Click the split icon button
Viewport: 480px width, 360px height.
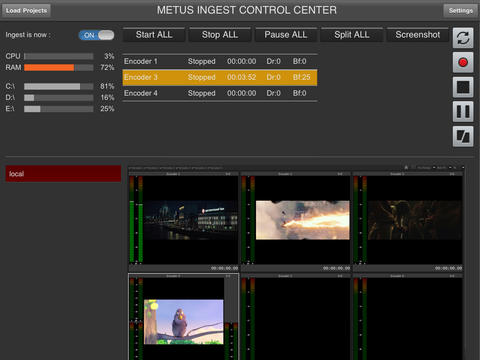tap(463, 136)
